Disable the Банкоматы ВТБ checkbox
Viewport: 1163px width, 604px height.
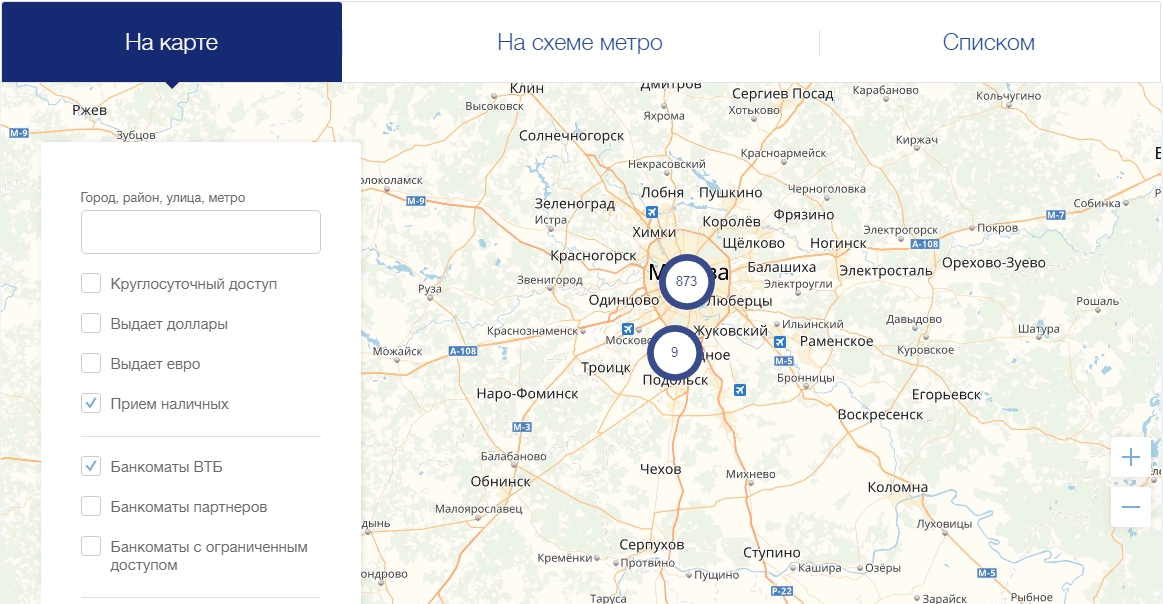coord(91,467)
